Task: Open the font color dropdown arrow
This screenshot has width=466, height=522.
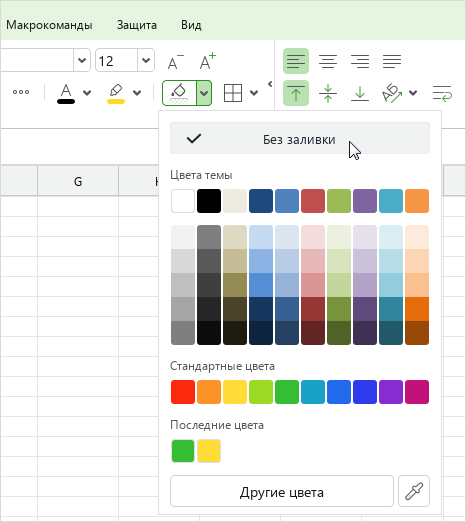Action: click(87, 93)
